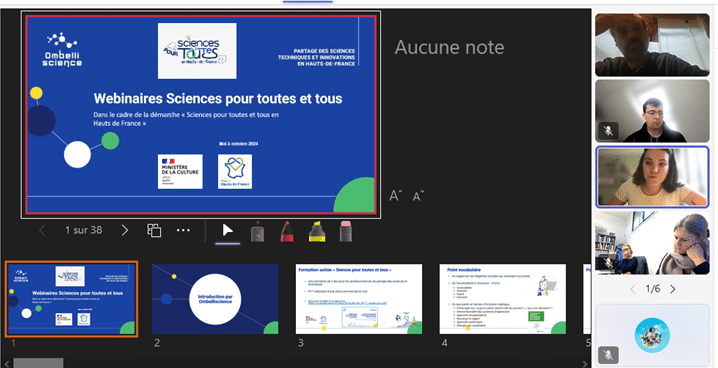Open slide 2 Introduction par Ombelliscience thumbnail
718x368 pixels.
[x=215, y=299]
